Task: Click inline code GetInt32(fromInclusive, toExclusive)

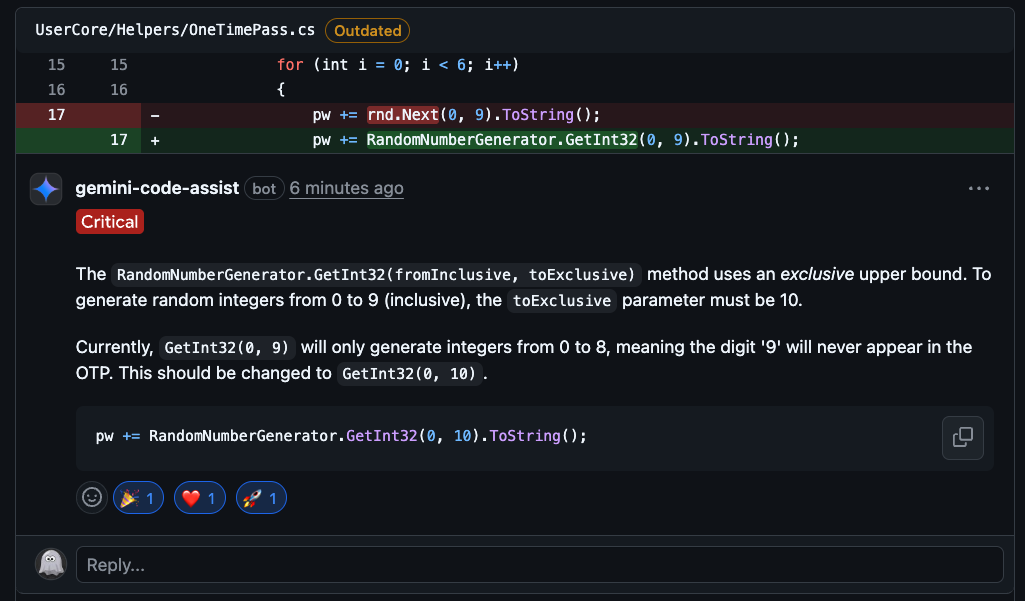Action: 376,275
